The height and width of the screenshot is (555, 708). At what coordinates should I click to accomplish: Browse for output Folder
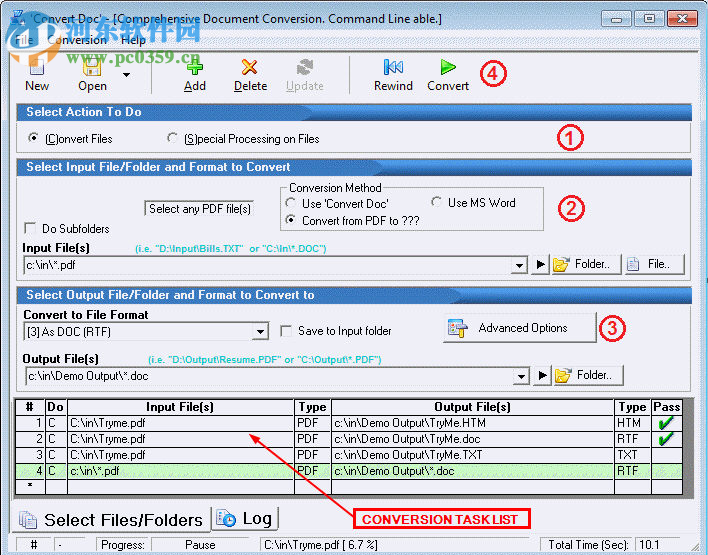click(x=589, y=375)
